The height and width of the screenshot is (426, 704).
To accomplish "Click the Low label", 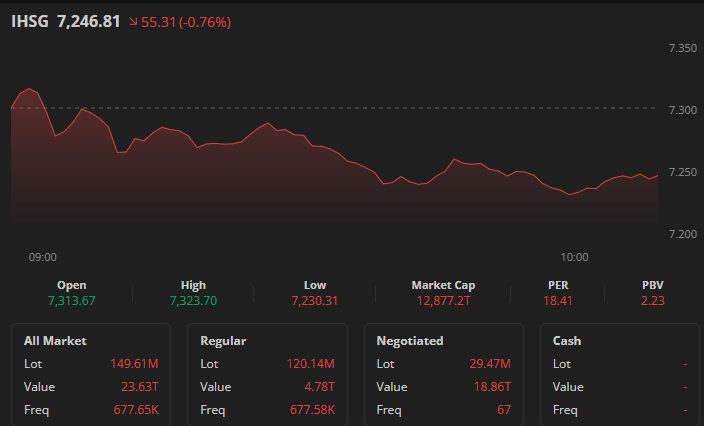I will (315, 285).
